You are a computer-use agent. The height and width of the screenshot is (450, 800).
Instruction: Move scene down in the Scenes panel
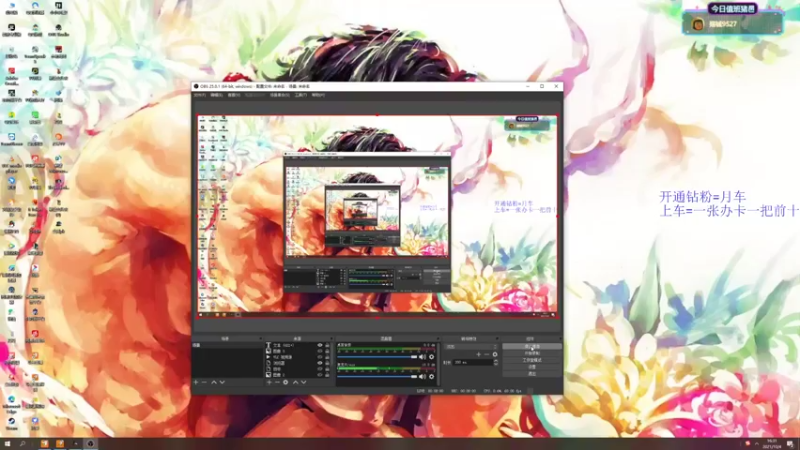coord(222,382)
